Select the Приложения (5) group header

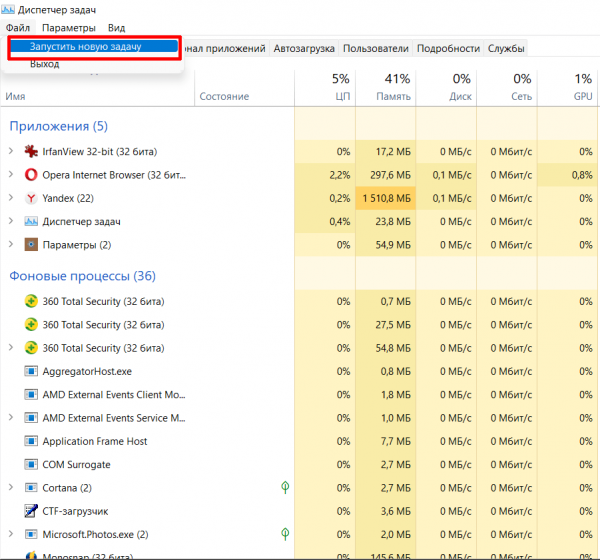click(x=59, y=126)
